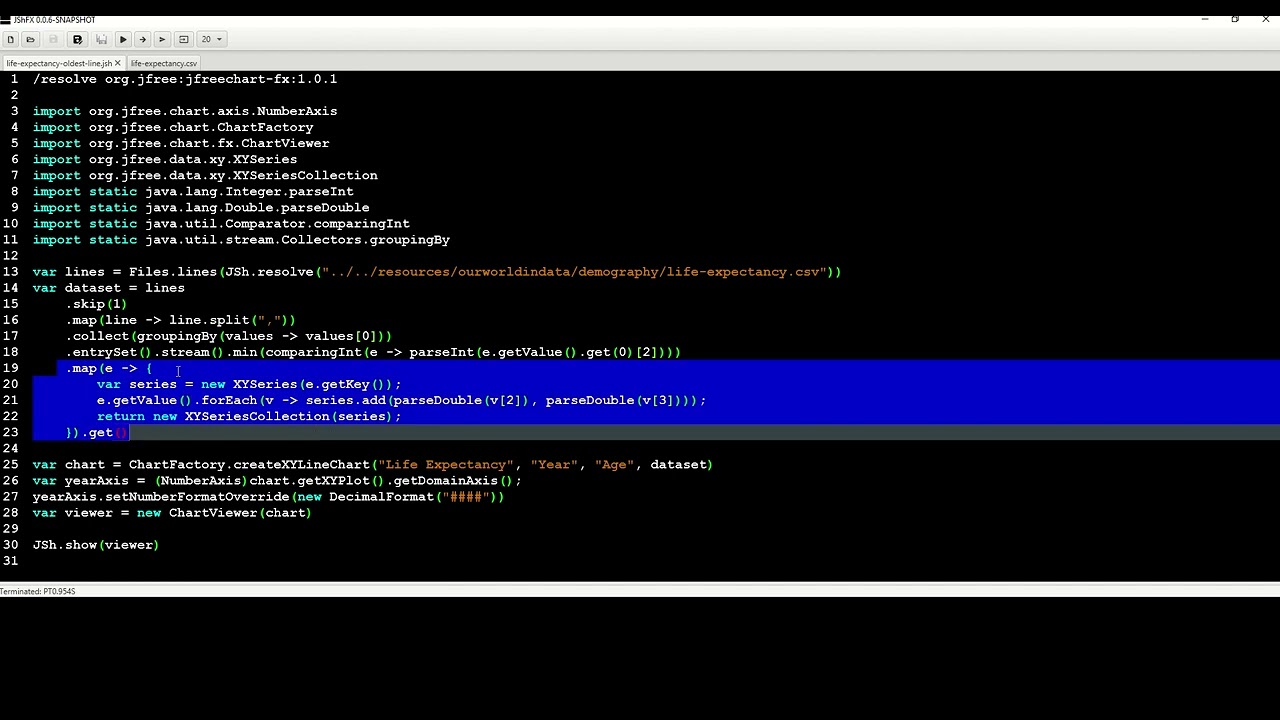
Task: Click the import static groupingBy line
Action: [241, 239]
